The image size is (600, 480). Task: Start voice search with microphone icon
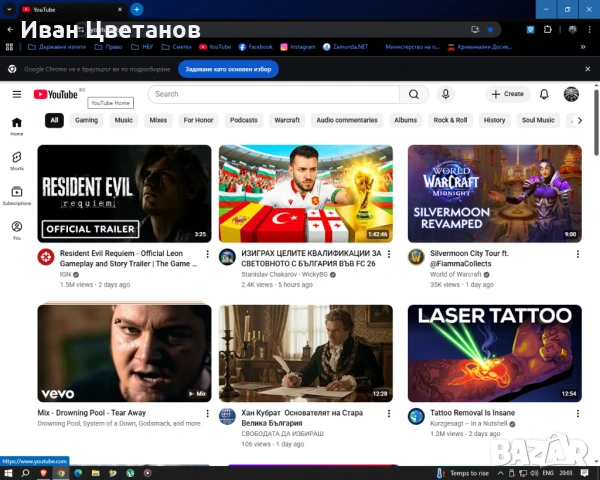[x=445, y=94]
